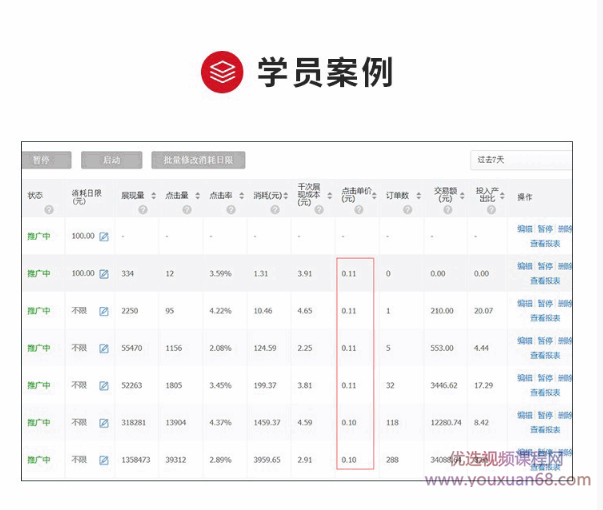Image resolution: width=603 pixels, height=510 pixels.
Task: Click the 288 orders cell
Action: click(x=392, y=460)
